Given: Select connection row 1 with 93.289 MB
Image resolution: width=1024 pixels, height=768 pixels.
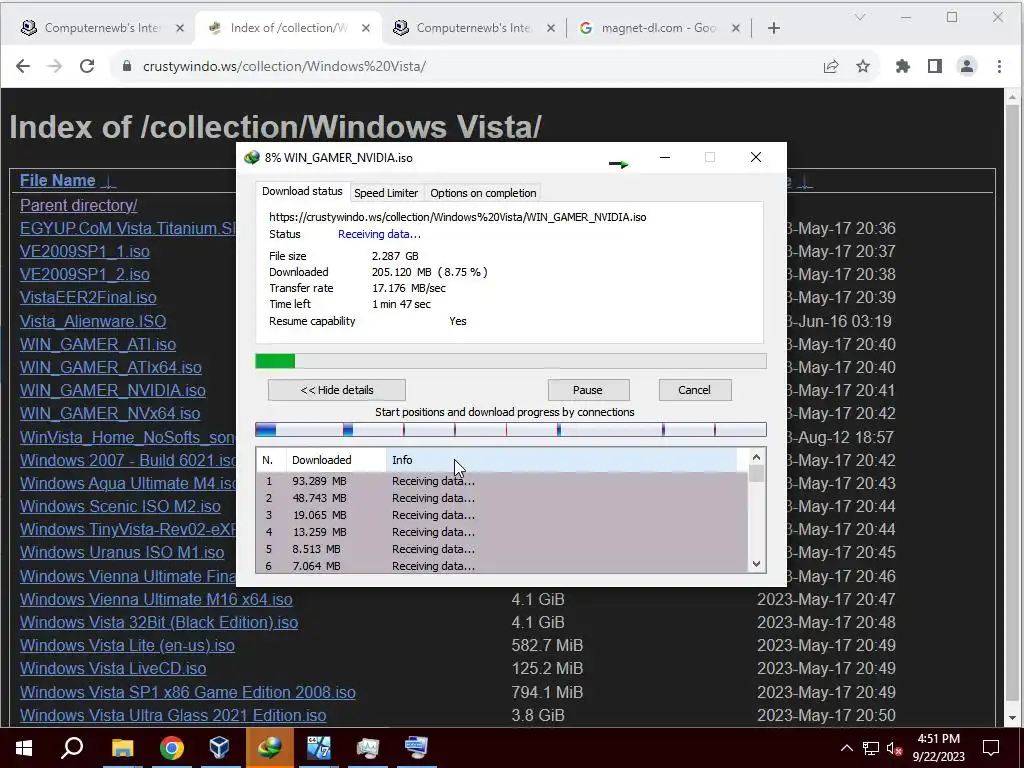Looking at the screenshot, I should tap(502, 481).
